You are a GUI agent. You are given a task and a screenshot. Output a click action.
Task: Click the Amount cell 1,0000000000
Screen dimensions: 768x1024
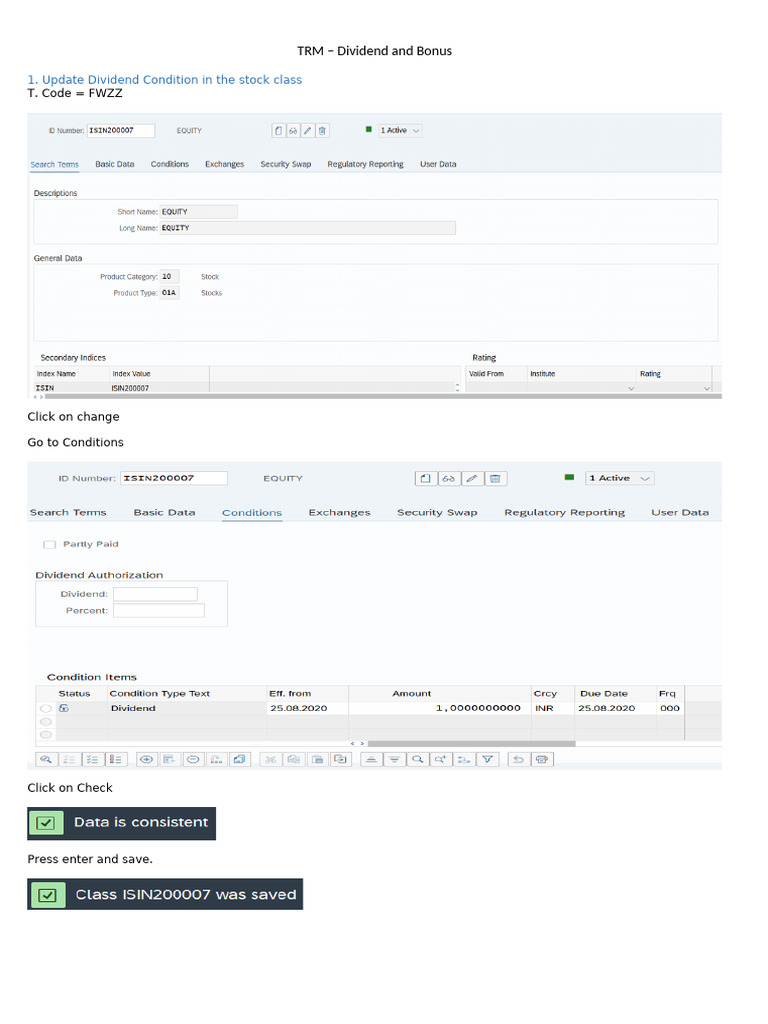pos(440,709)
